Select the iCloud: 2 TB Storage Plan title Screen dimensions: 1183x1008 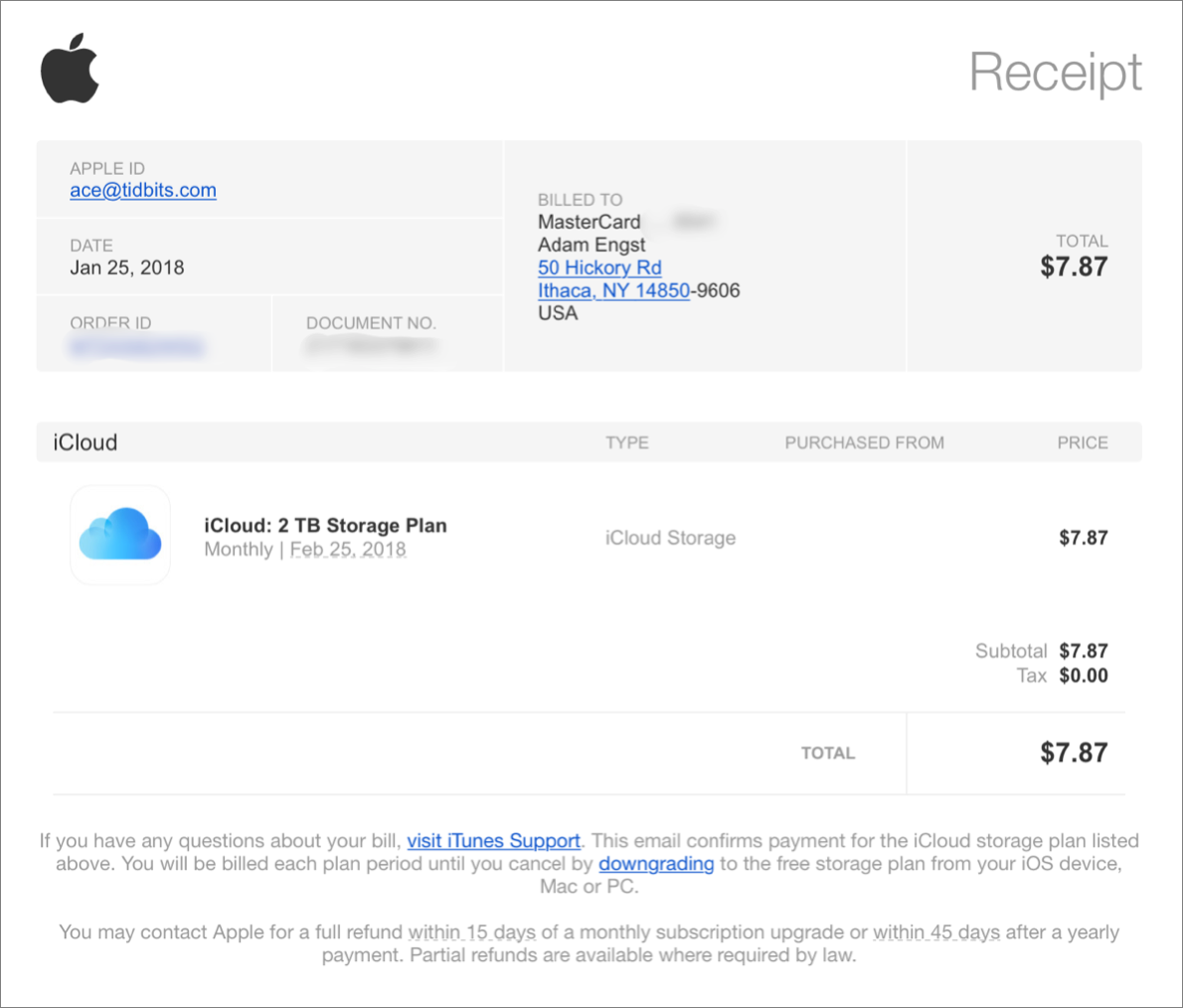(325, 525)
